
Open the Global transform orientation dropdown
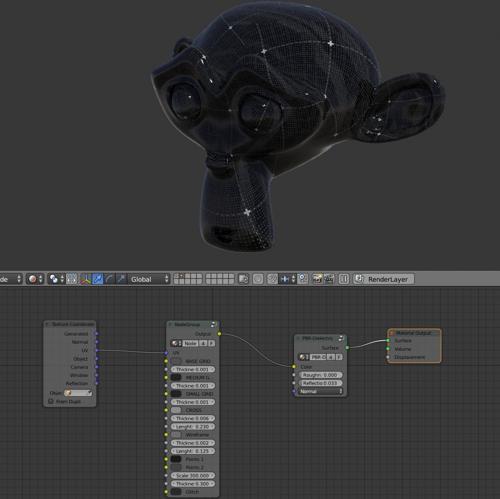click(x=149, y=279)
